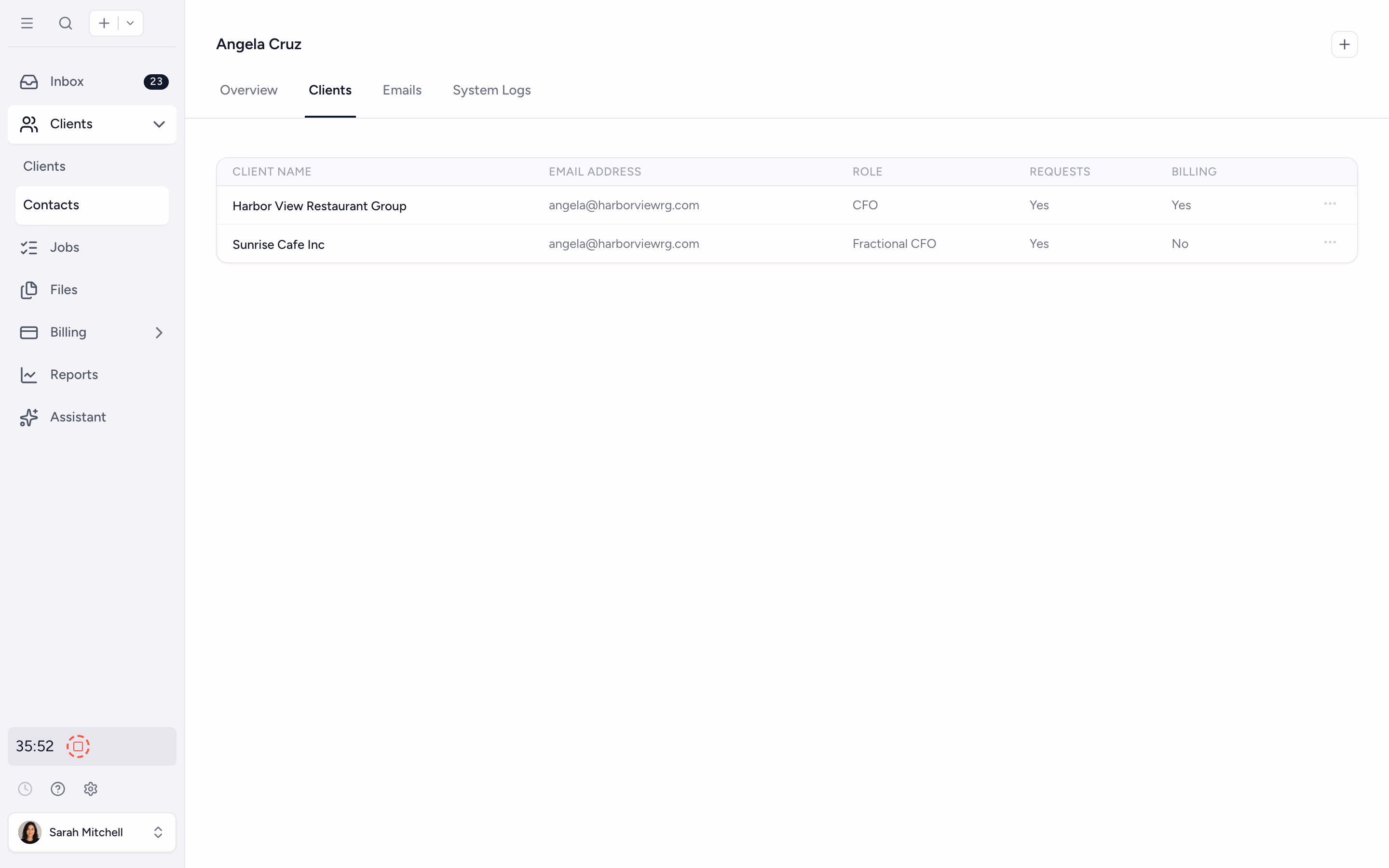Click the email in Sunrise Cafe row
This screenshot has width=1389, height=868.
pos(624,244)
